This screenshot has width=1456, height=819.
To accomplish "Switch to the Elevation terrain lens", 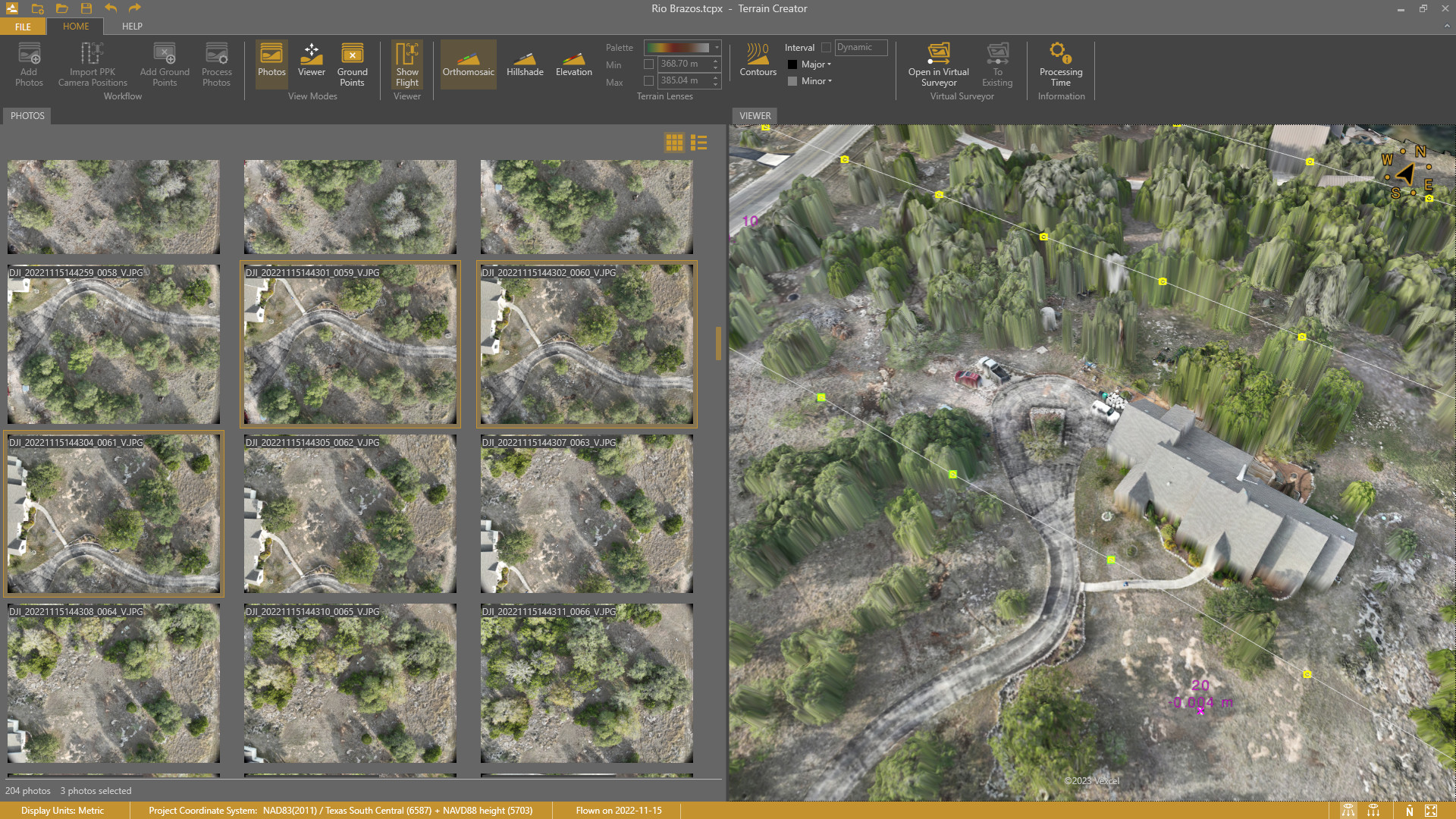I will [x=573, y=64].
